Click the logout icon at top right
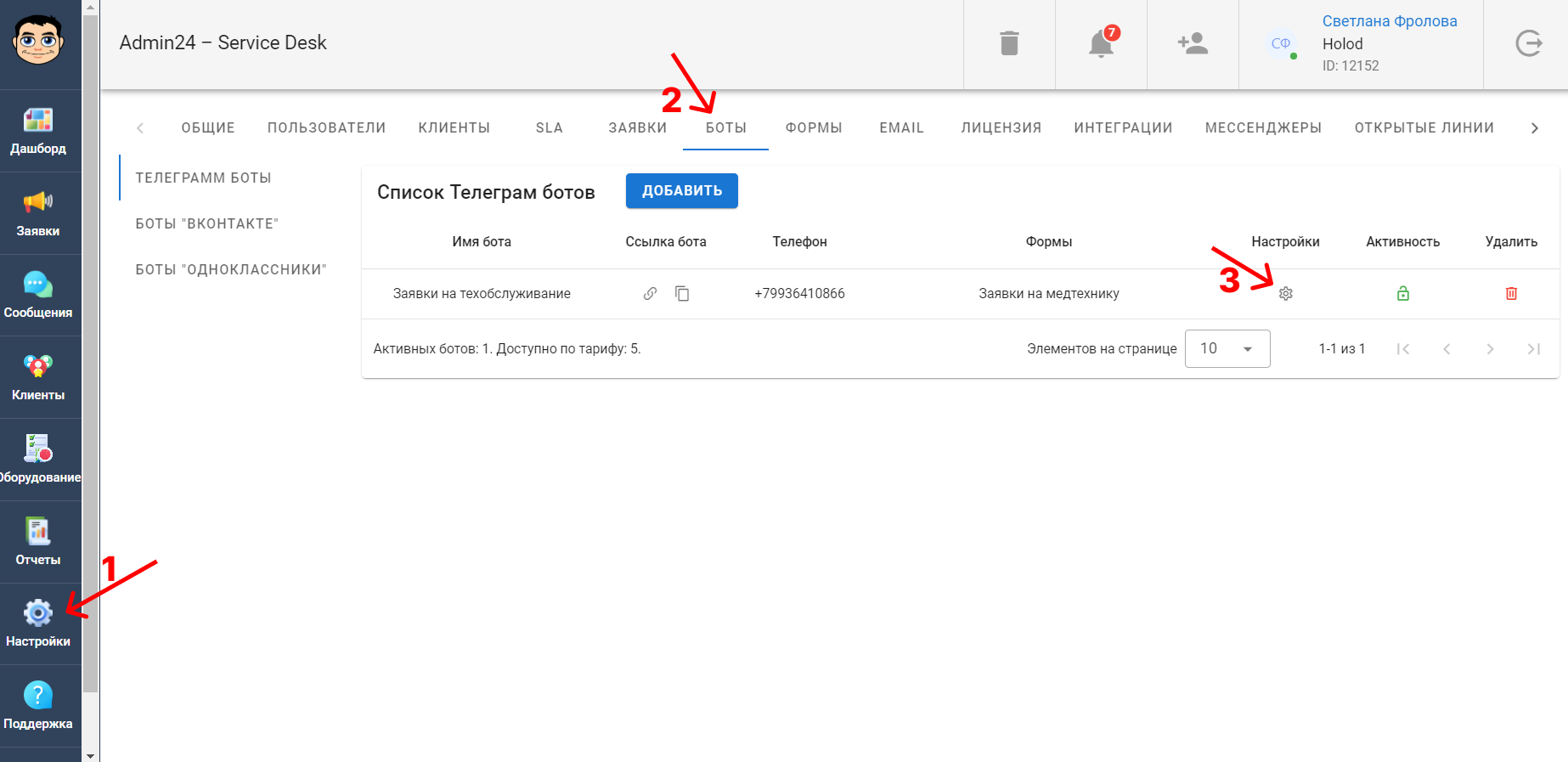This screenshot has height=762, width=1568. tap(1528, 43)
